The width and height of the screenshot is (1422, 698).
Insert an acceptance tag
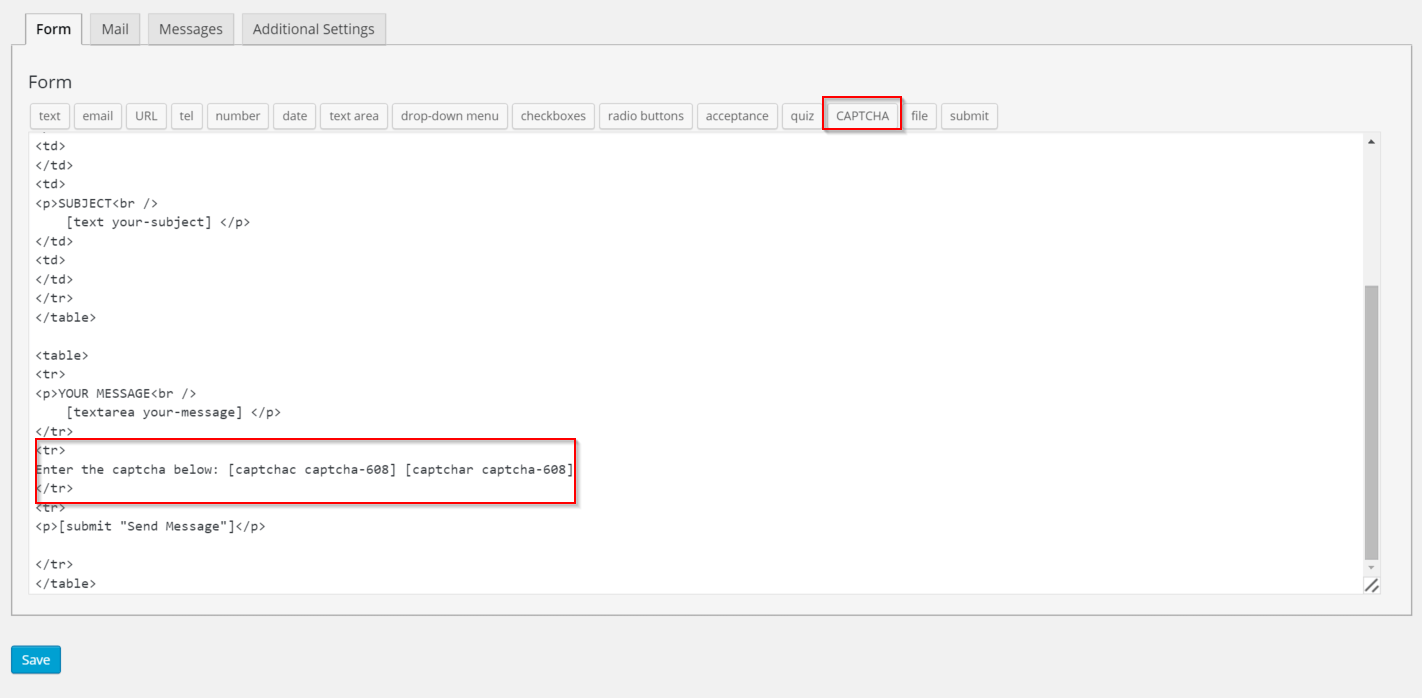737,115
